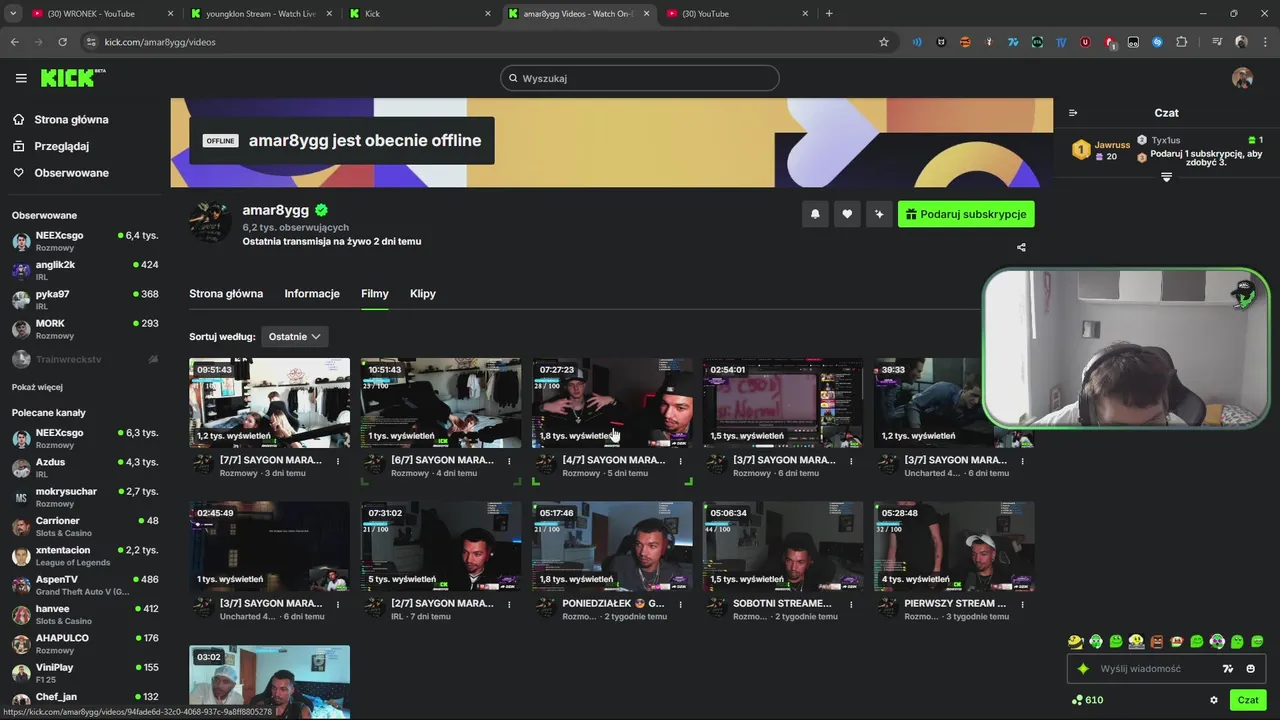Open pyka97 followed channel
The image size is (1280, 720).
pyautogui.click(x=85, y=300)
